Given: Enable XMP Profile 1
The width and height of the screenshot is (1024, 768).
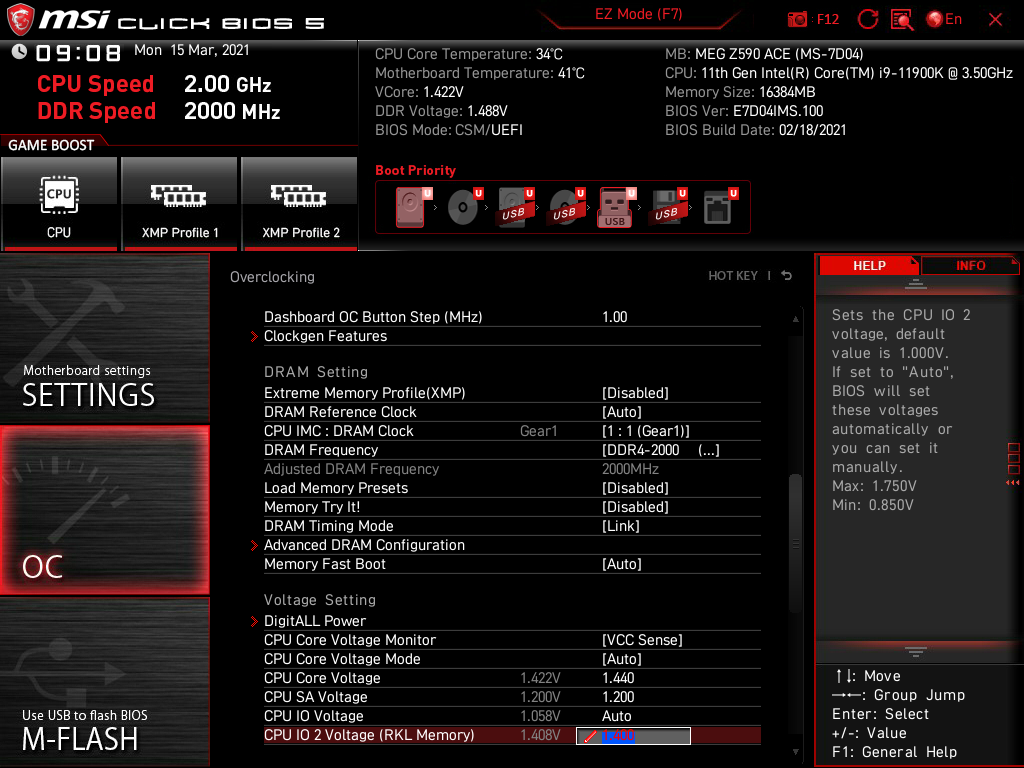Looking at the screenshot, I should (180, 204).
